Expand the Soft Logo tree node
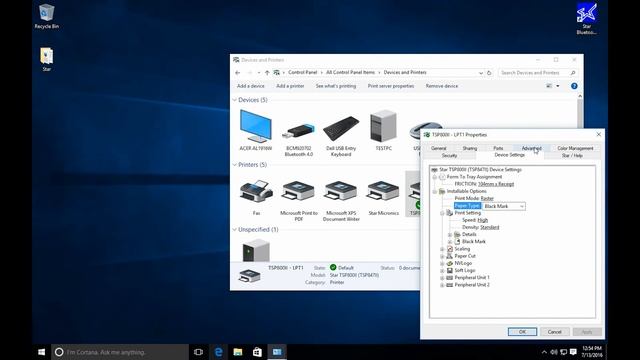The width and height of the screenshot is (640, 360). [442, 271]
